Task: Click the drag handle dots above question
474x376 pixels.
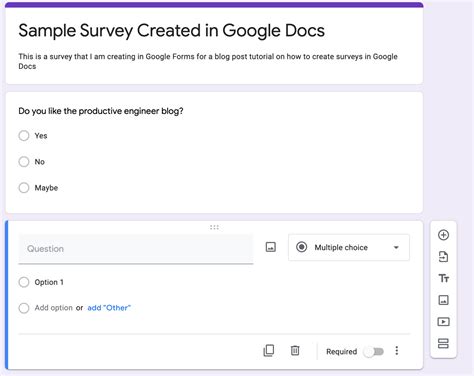Action: (214, 227)
